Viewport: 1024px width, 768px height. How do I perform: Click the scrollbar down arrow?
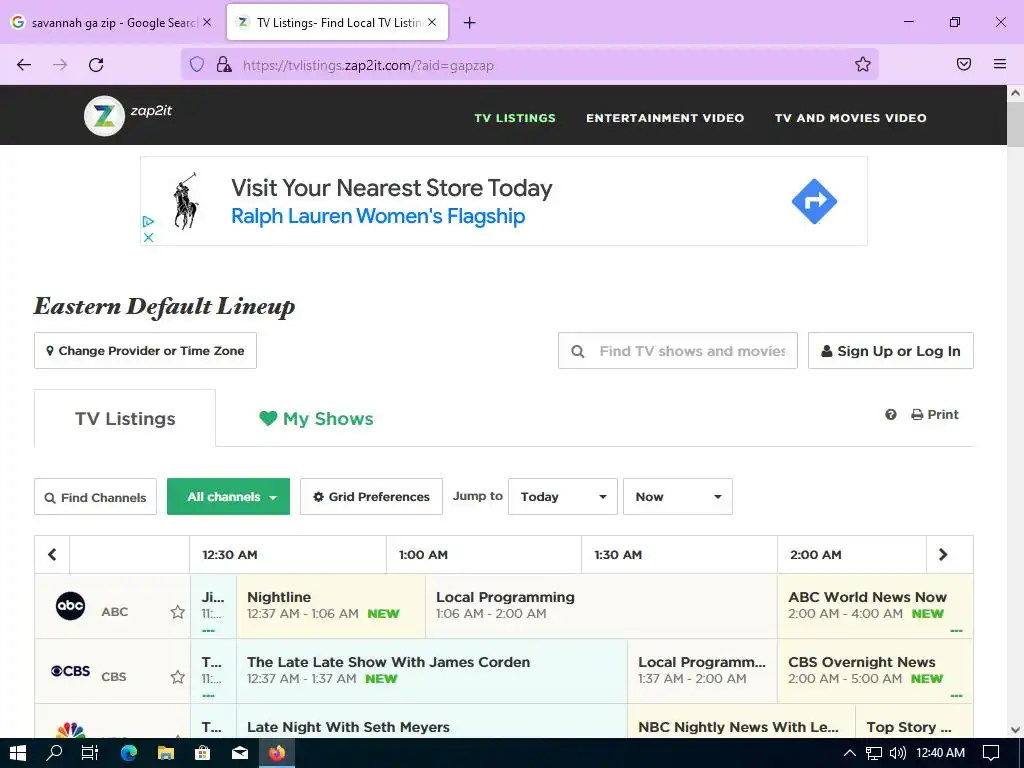pyautogui.click(x=1016, y=730)
